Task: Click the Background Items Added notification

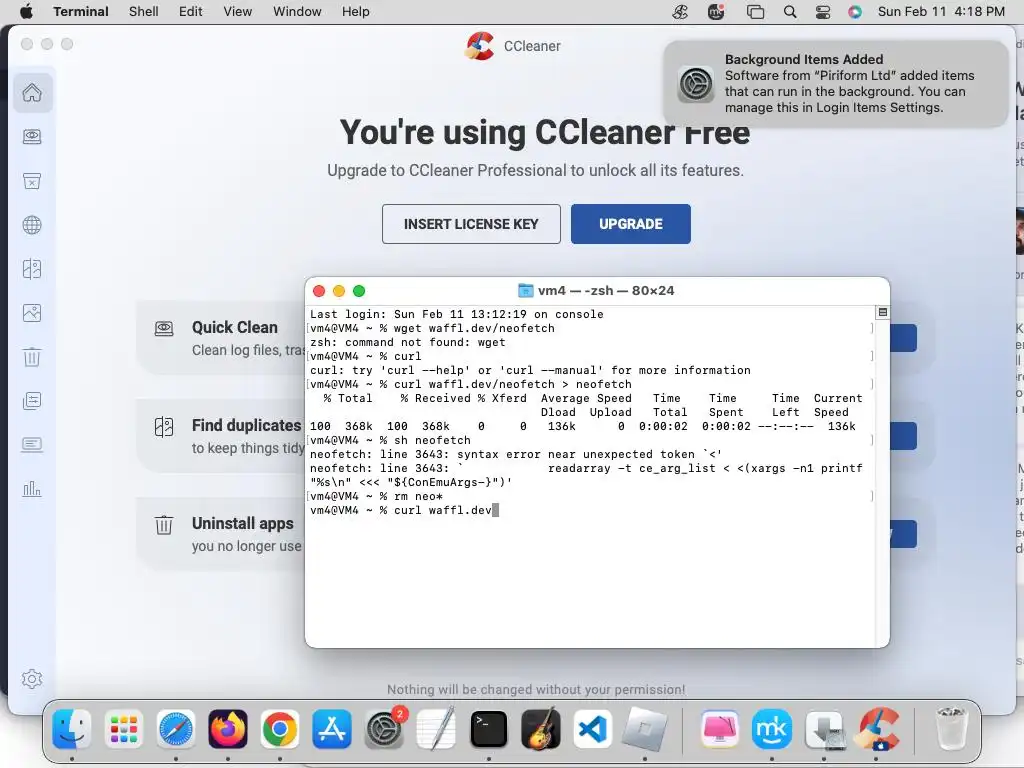Action: click(835, 84)
